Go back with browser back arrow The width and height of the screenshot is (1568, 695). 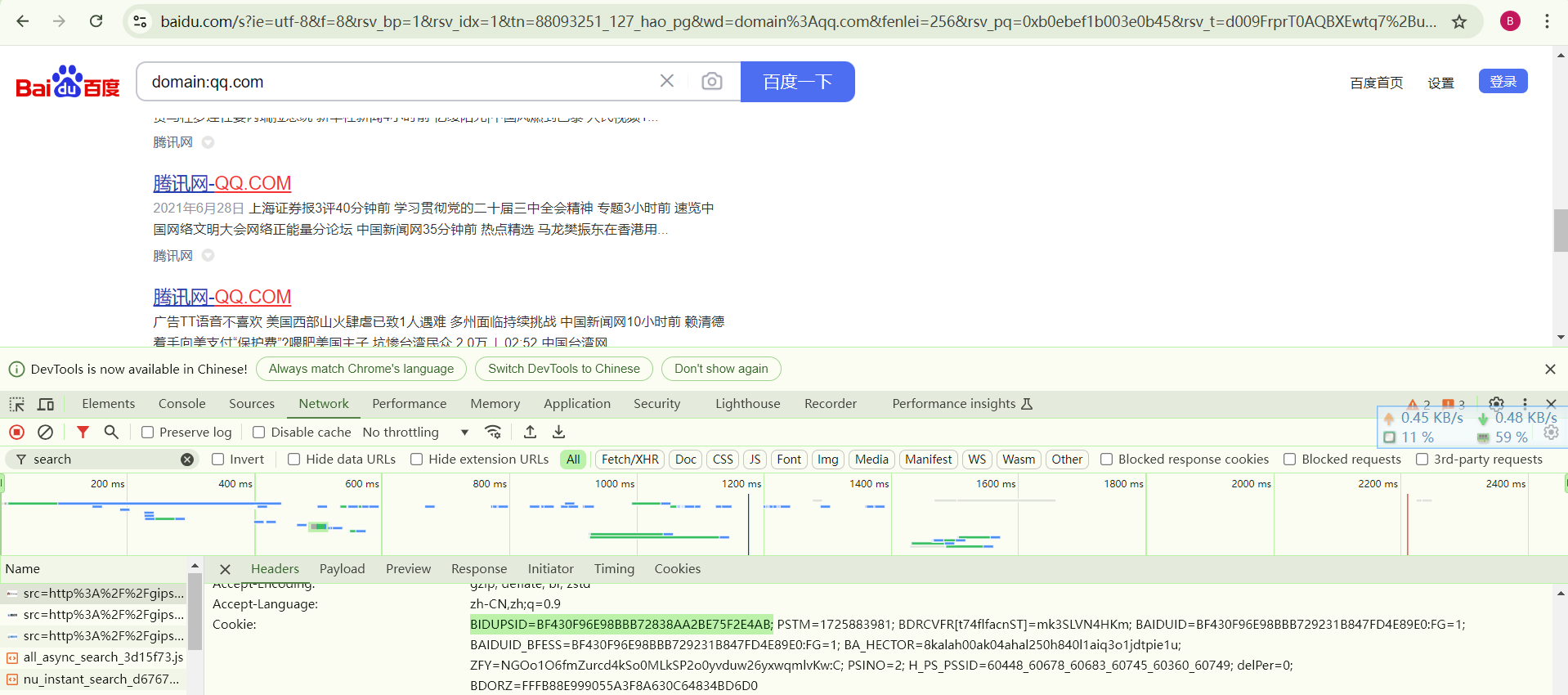click(x=23, y=21)
